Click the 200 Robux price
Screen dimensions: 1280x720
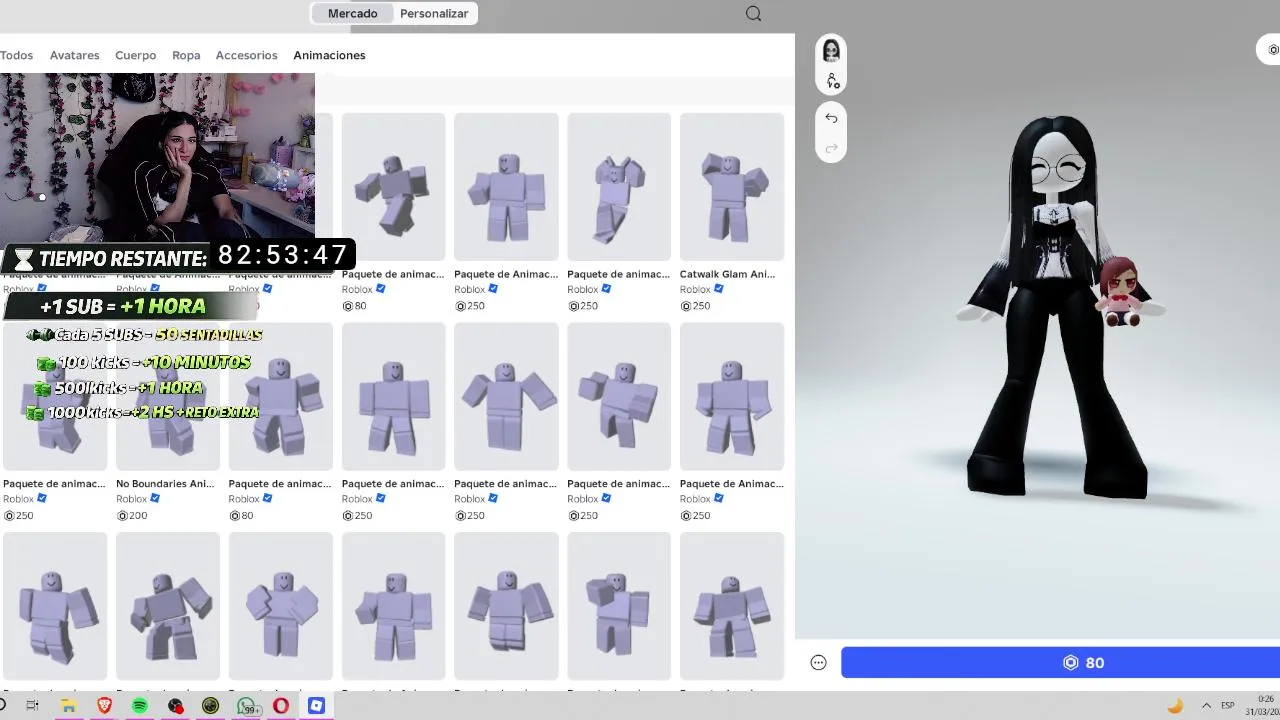pos(132,515)
